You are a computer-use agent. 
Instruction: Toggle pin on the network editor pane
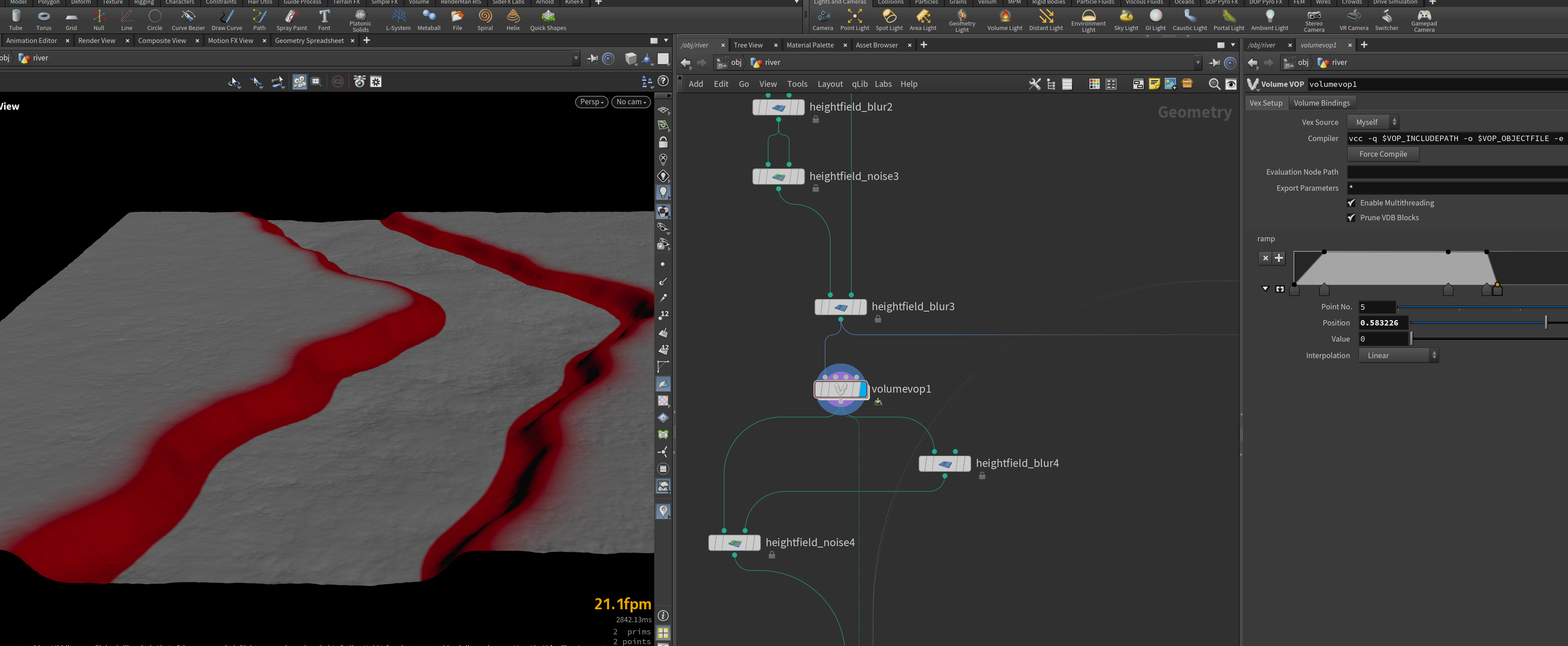1214,63
